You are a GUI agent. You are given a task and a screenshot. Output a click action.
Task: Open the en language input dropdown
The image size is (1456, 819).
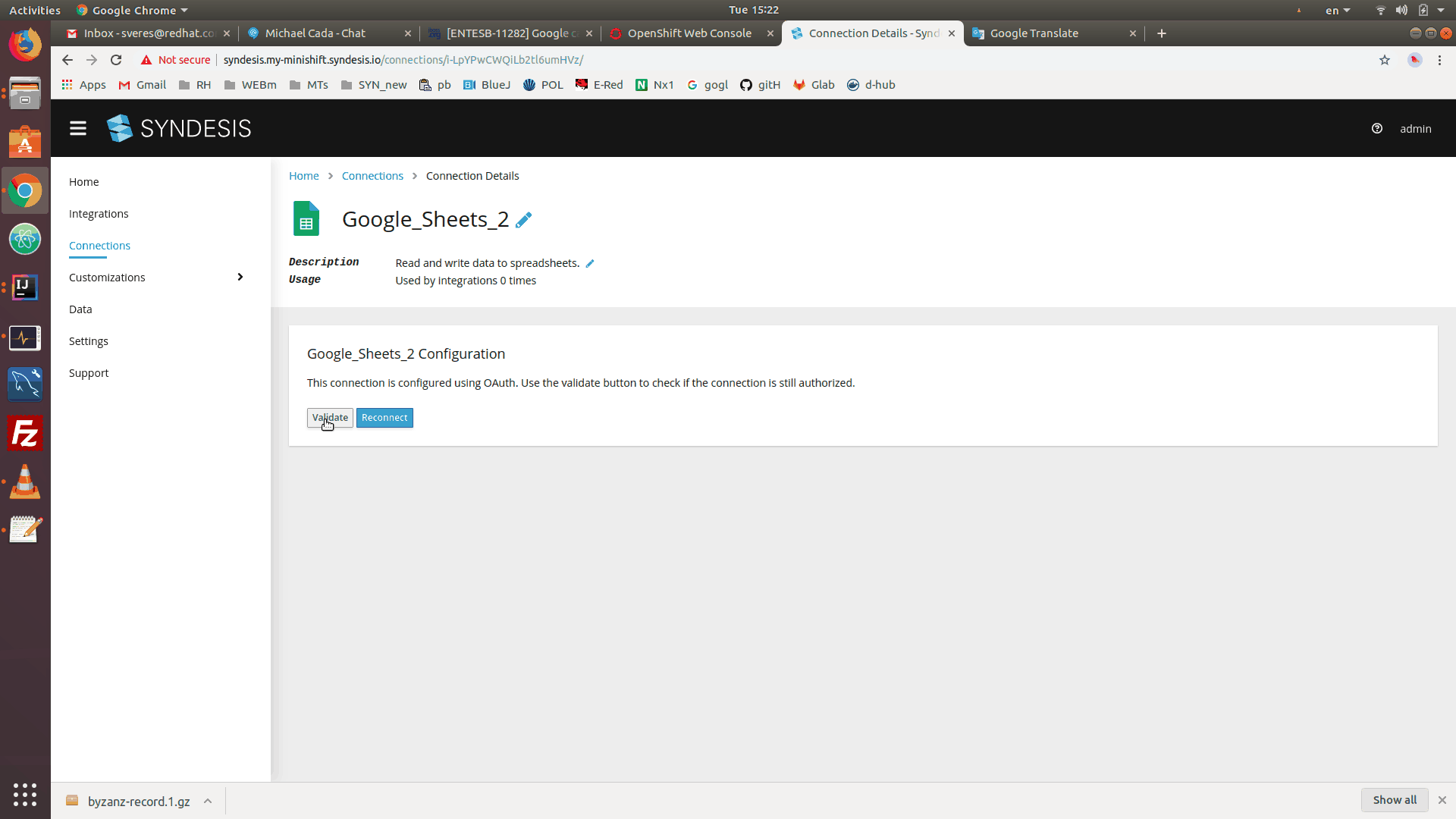[1338, 10]
